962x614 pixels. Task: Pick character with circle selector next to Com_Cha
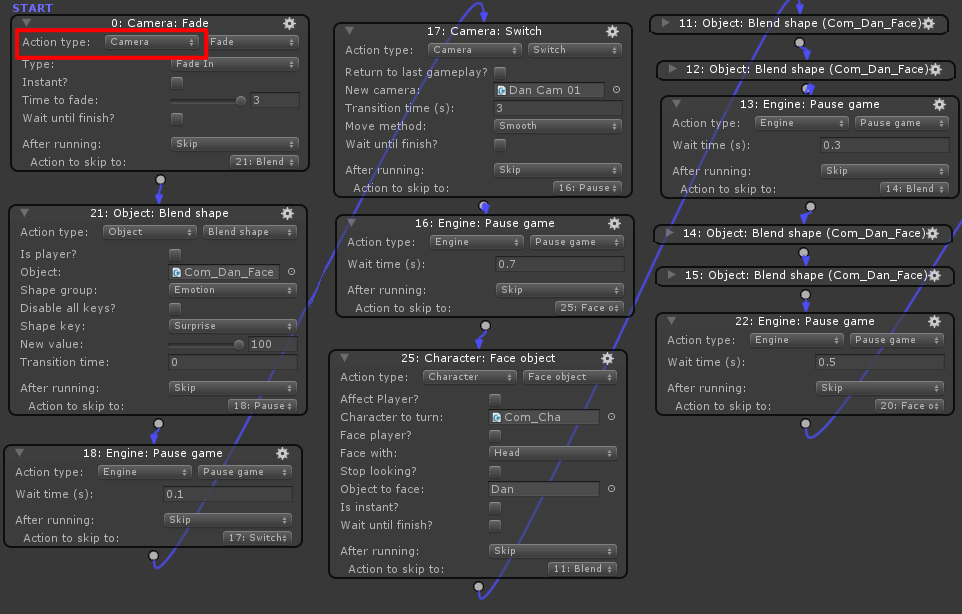click(611, 416)
